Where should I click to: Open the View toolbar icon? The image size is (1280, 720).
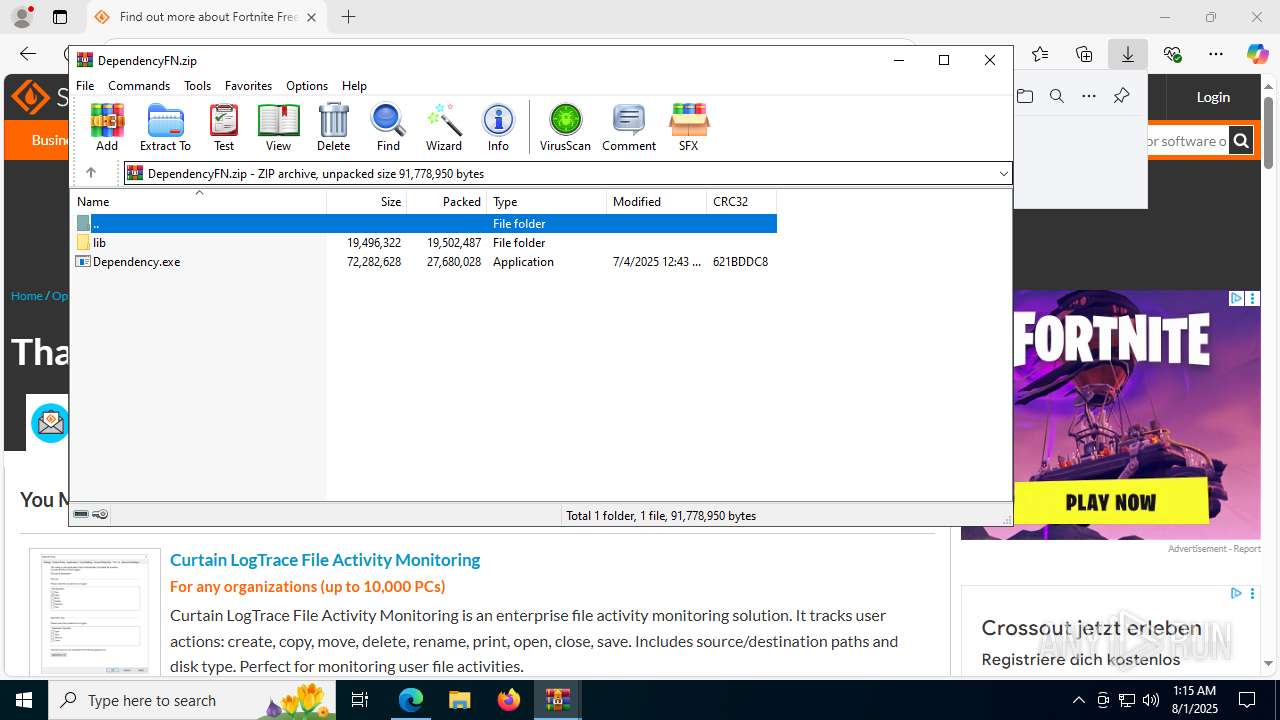pos(278,127)
